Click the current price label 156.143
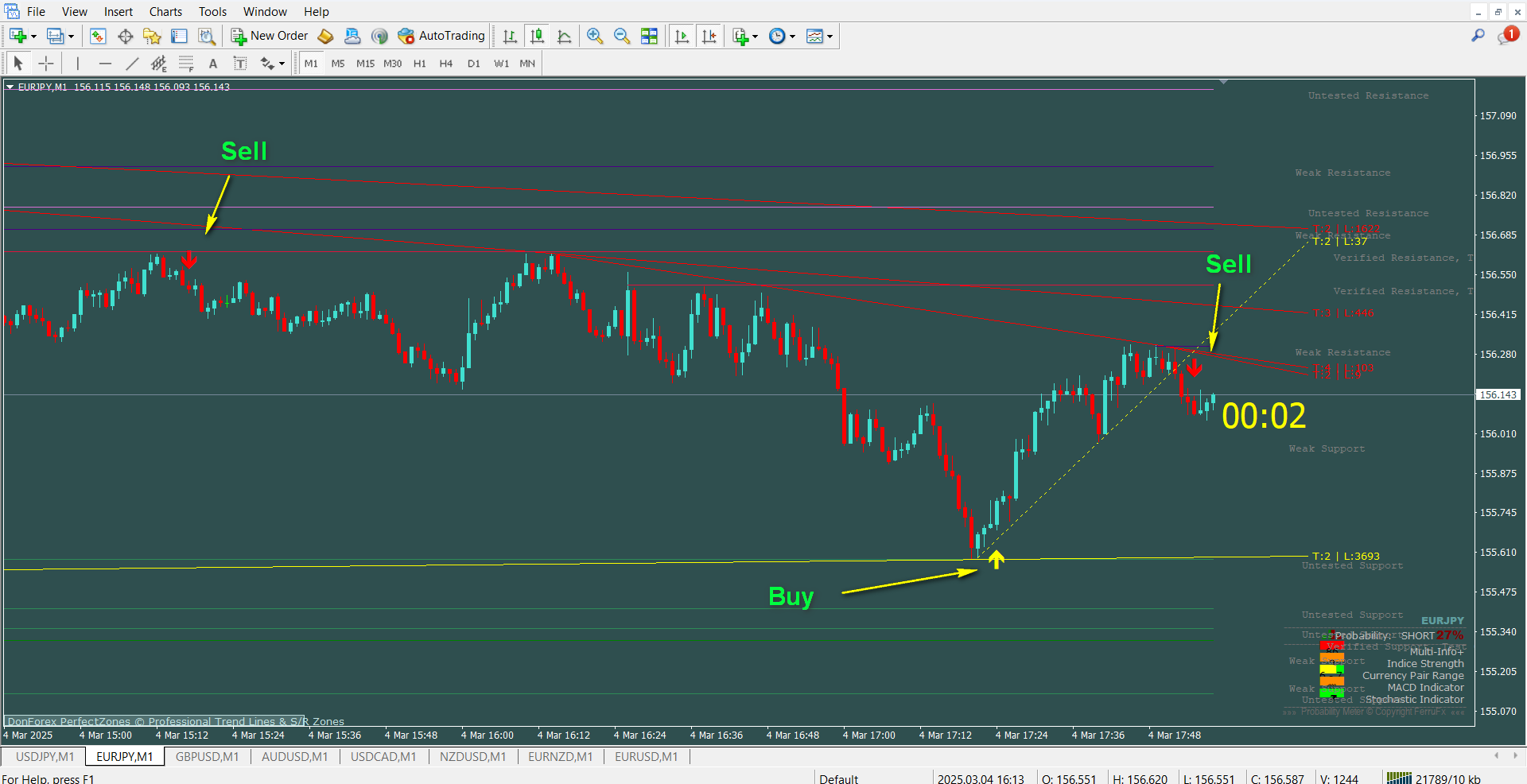 point(1498,394)
